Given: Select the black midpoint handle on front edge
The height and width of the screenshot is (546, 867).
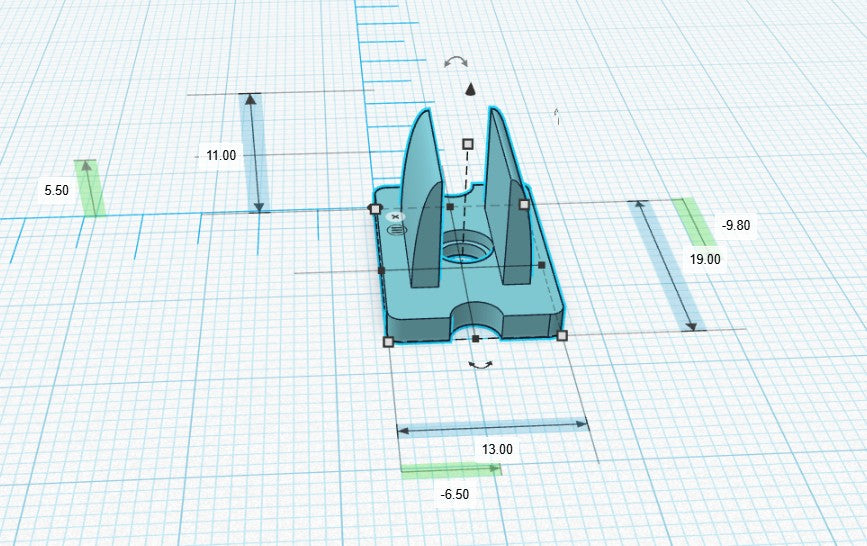Looking at the screenshot, I should [476, 339].
